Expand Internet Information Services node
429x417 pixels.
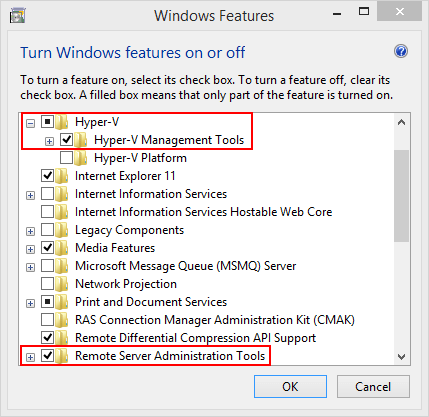pyautogui.click(x=30, y=195)
